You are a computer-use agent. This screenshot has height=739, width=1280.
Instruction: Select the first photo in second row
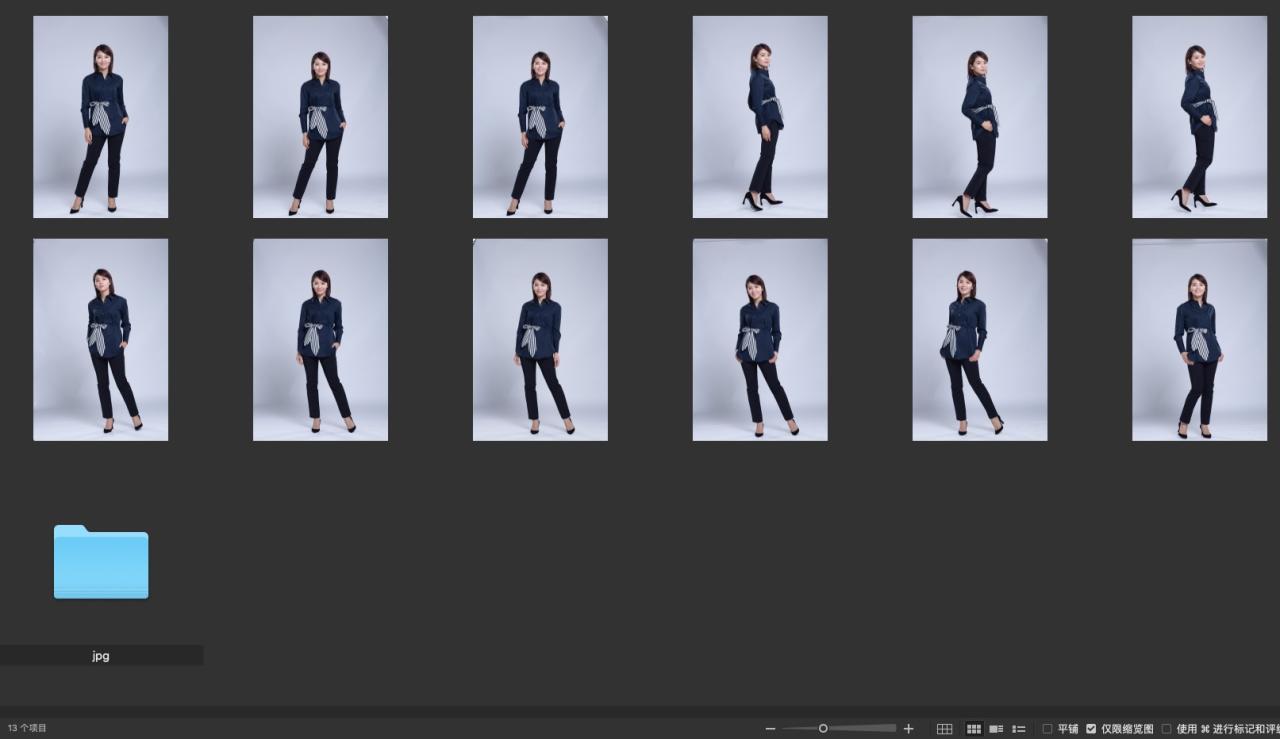coord(101,339)
